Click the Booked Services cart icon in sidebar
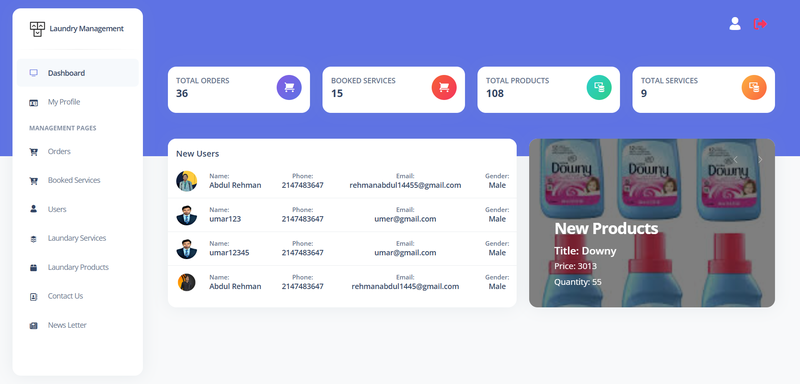This screenshot has width=800, height=384. coord(34,181)
